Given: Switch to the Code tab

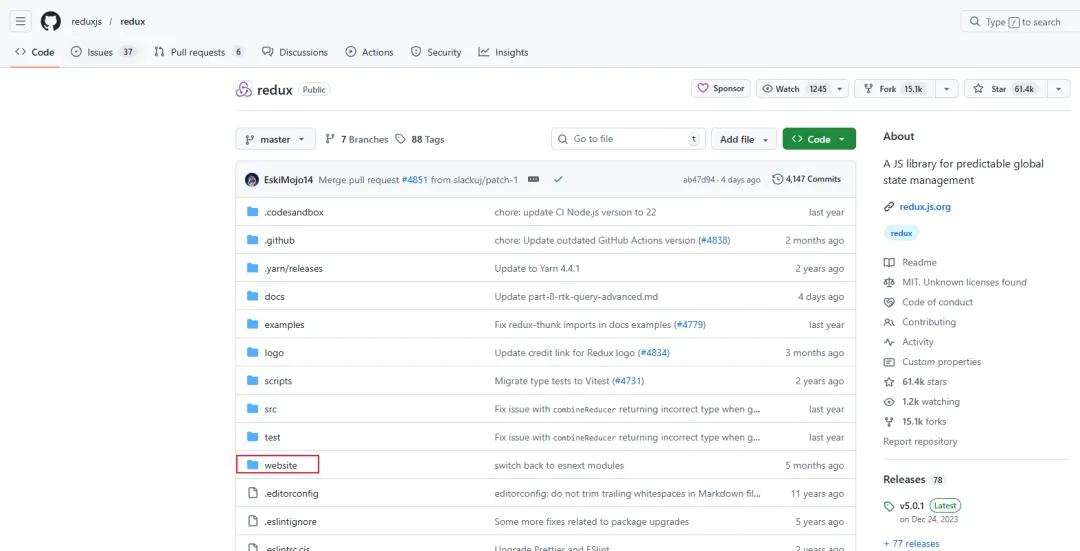Looking at the screenshot, I should click(x=34, y=52).
